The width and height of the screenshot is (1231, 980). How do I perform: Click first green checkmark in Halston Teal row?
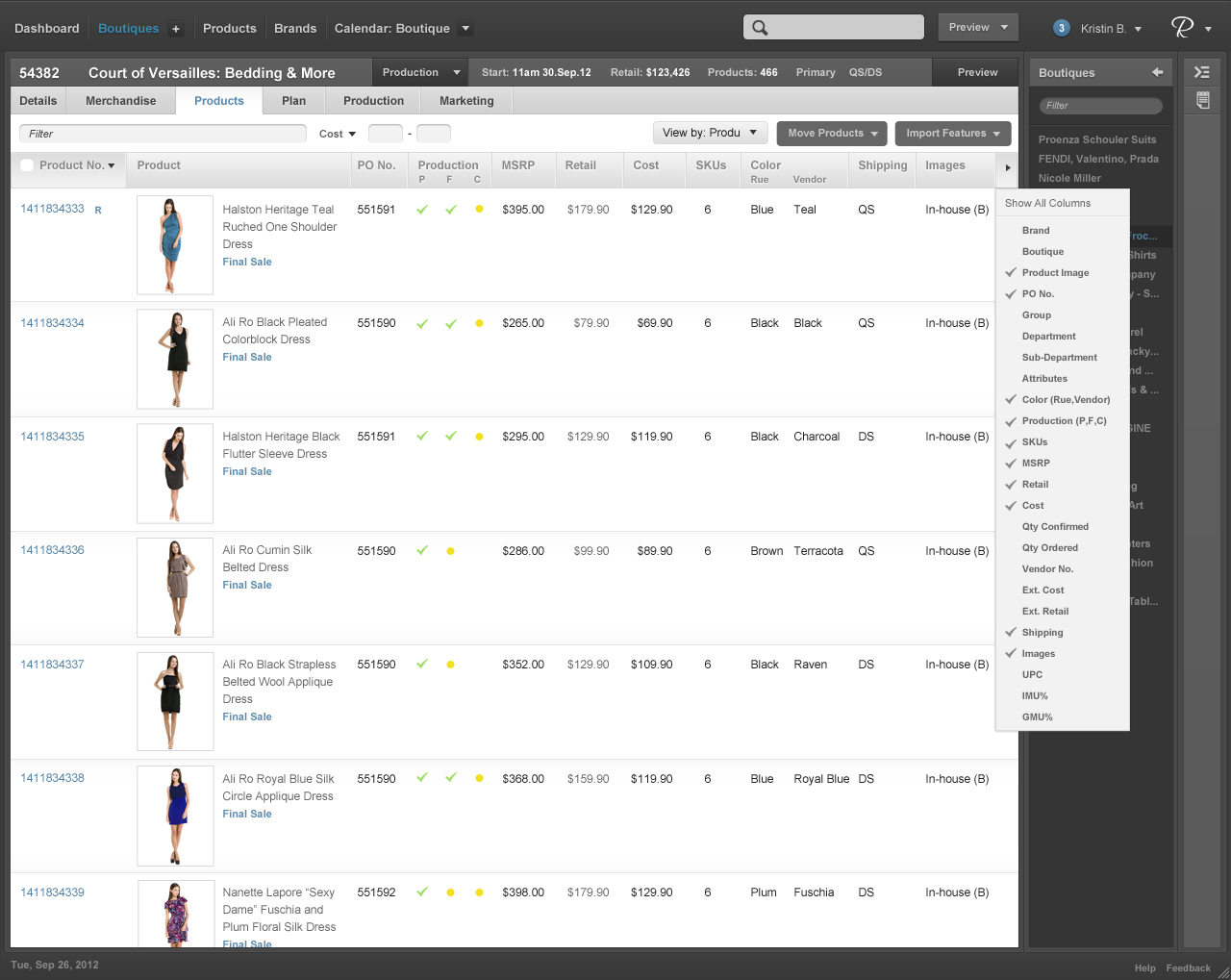pos(422,210)
